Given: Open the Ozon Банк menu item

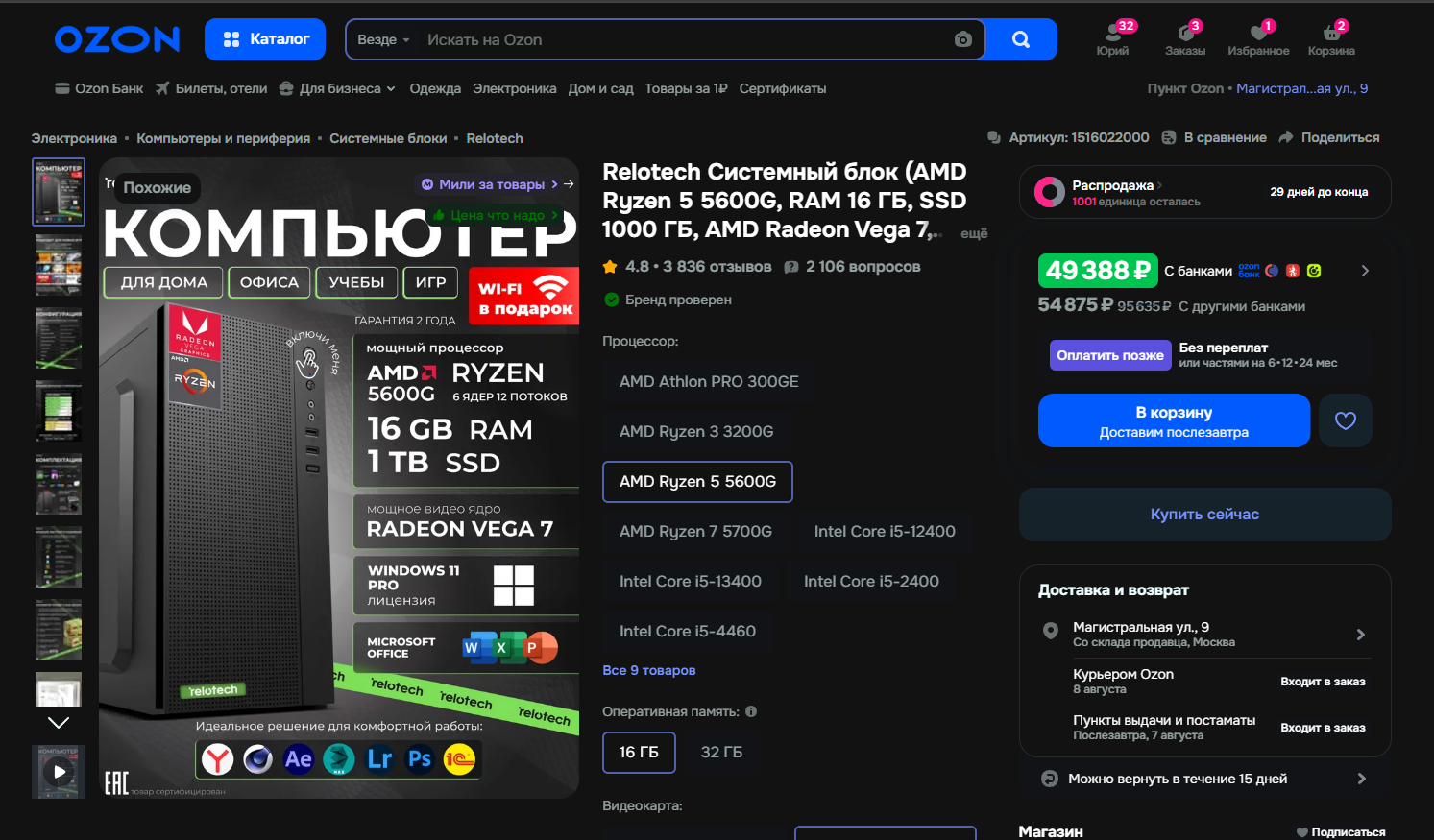Looking at the screenshot, I should point(99,88).
